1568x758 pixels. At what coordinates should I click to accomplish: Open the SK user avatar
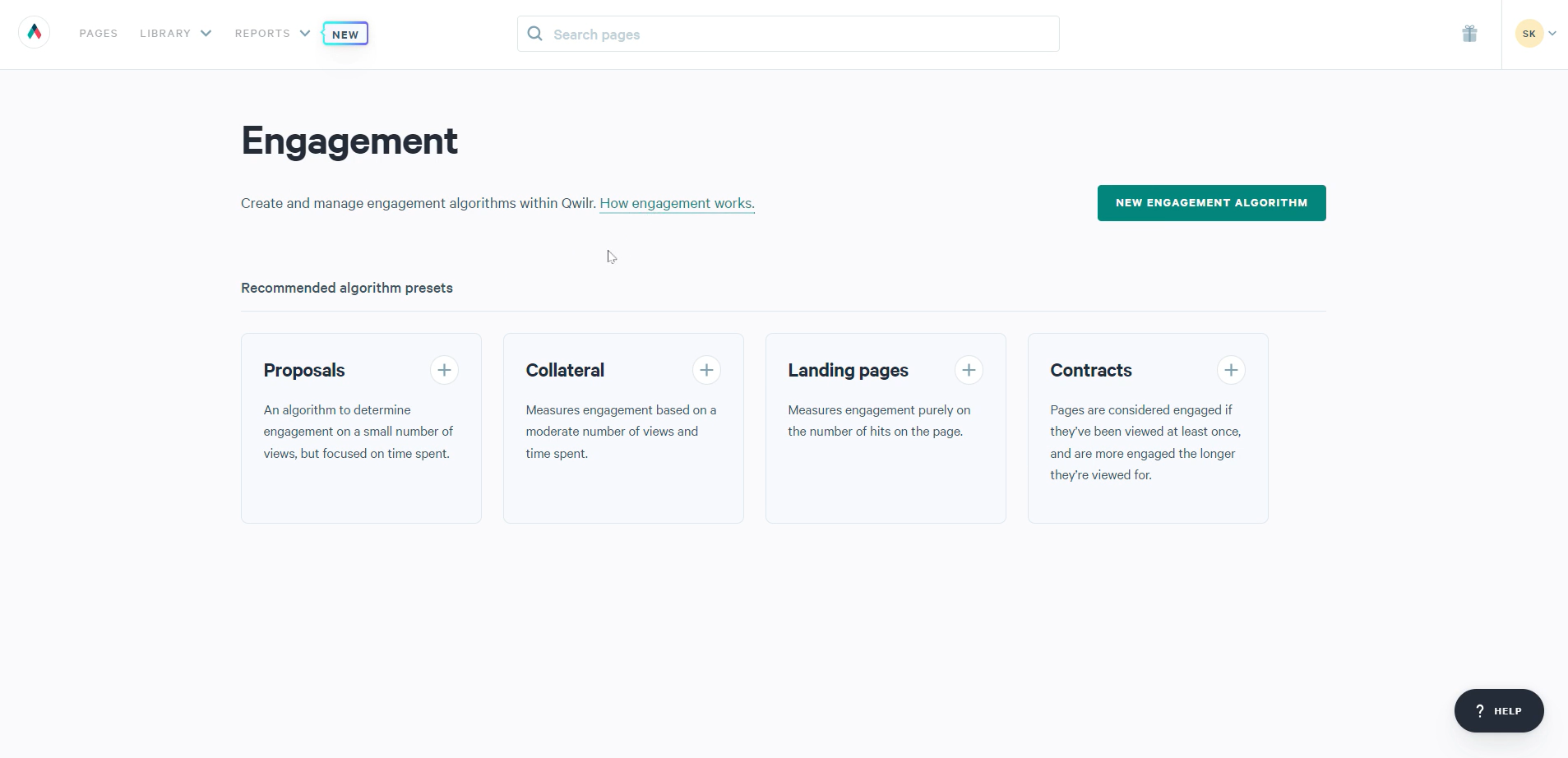1529,34
